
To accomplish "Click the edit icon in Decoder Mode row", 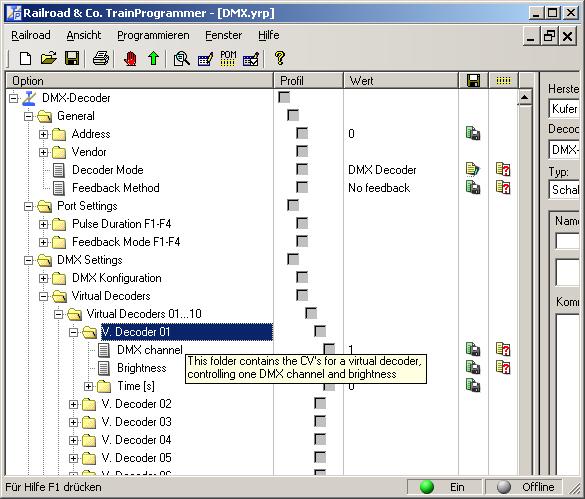I will 473,169.
